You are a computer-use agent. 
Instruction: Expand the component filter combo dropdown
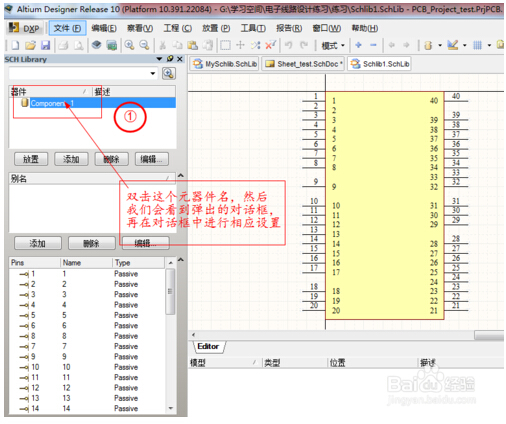coord(153,73)
